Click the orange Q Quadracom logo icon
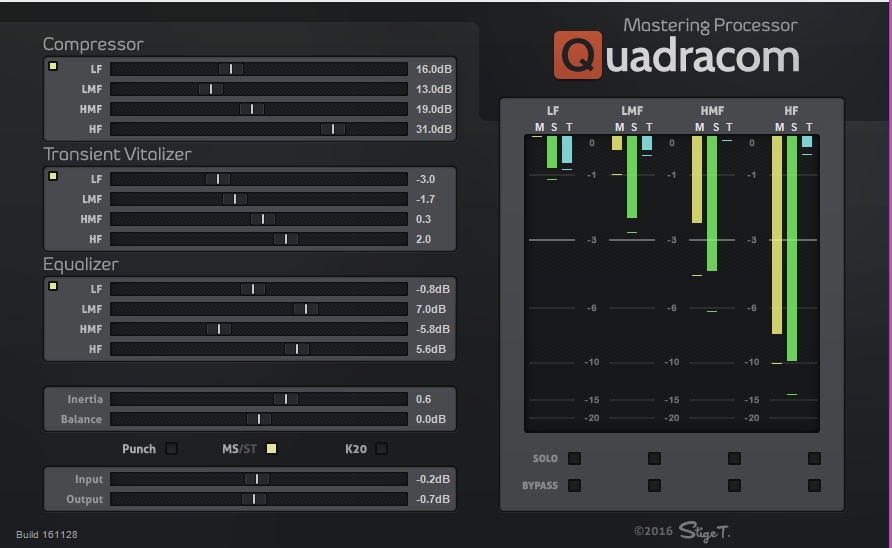This screenshot has width=892, height=548. [577, 55]
